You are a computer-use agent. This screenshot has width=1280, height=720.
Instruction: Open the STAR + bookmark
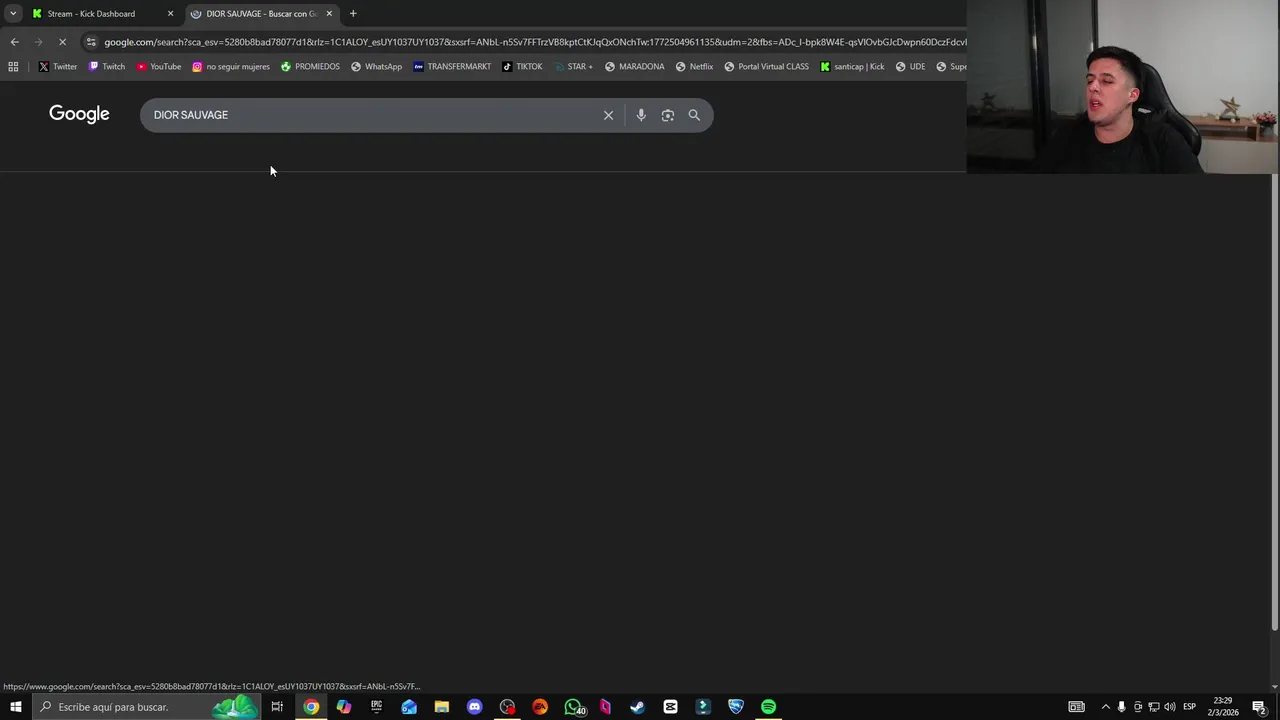point(573,67)
